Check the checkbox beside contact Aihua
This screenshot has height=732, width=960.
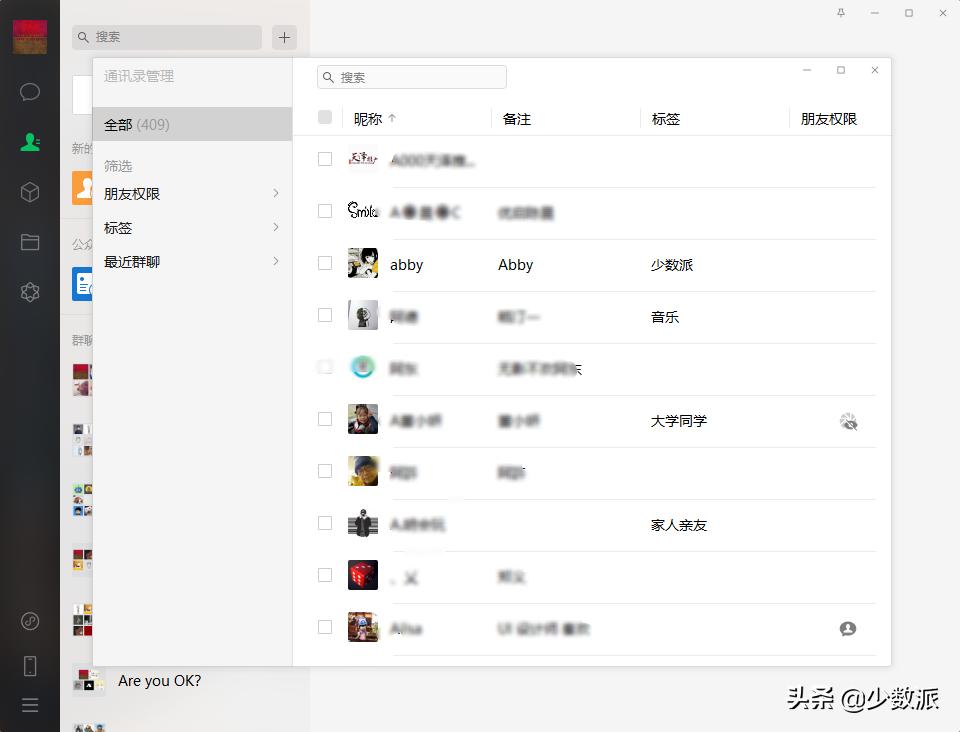pyautogui.click(x=325, y=627)
